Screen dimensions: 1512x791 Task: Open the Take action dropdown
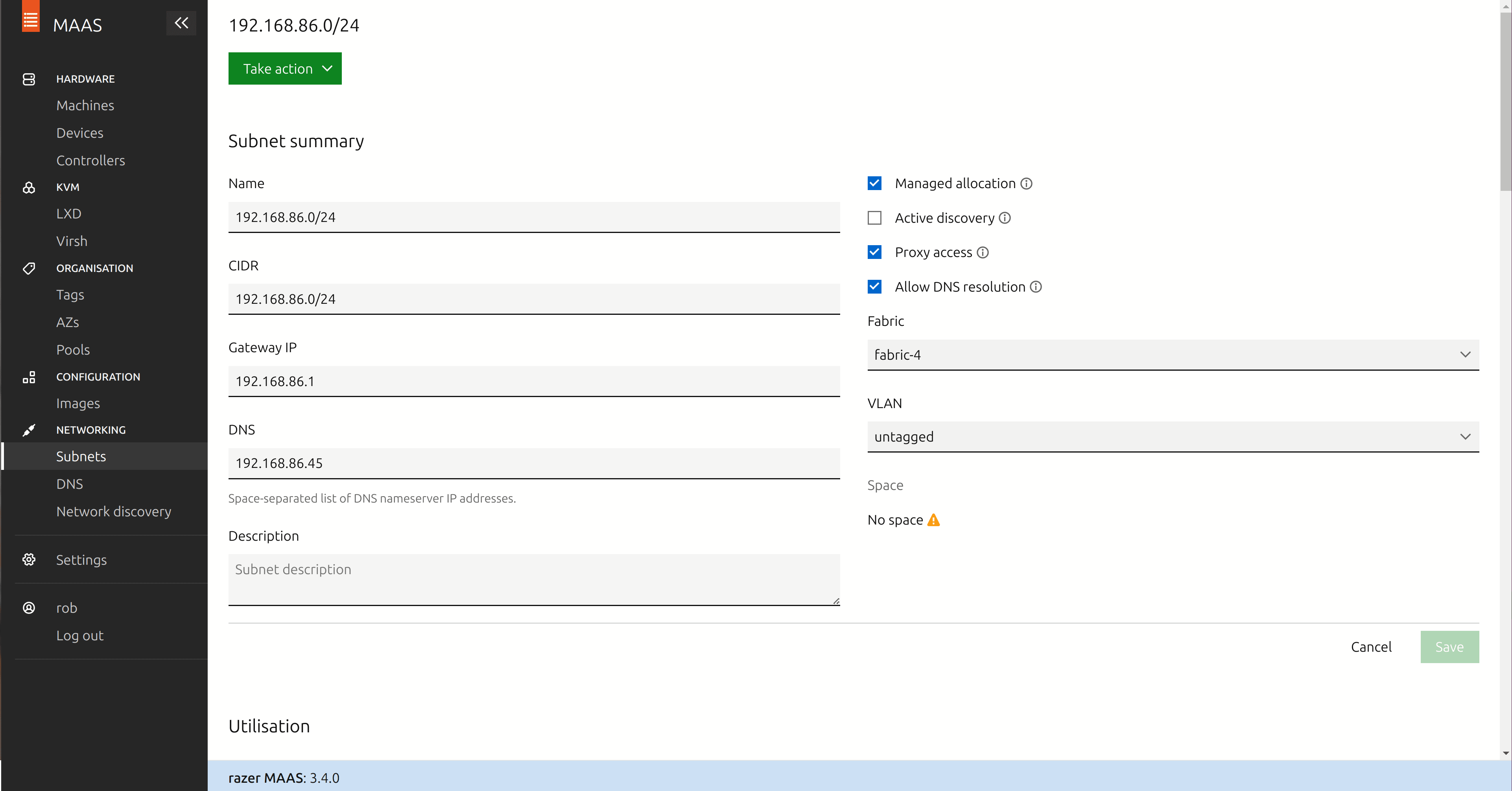tap(285, 69)
